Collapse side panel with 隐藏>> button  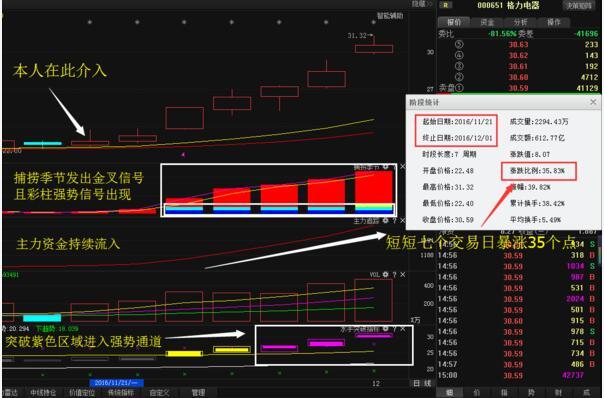click(422, 4)
